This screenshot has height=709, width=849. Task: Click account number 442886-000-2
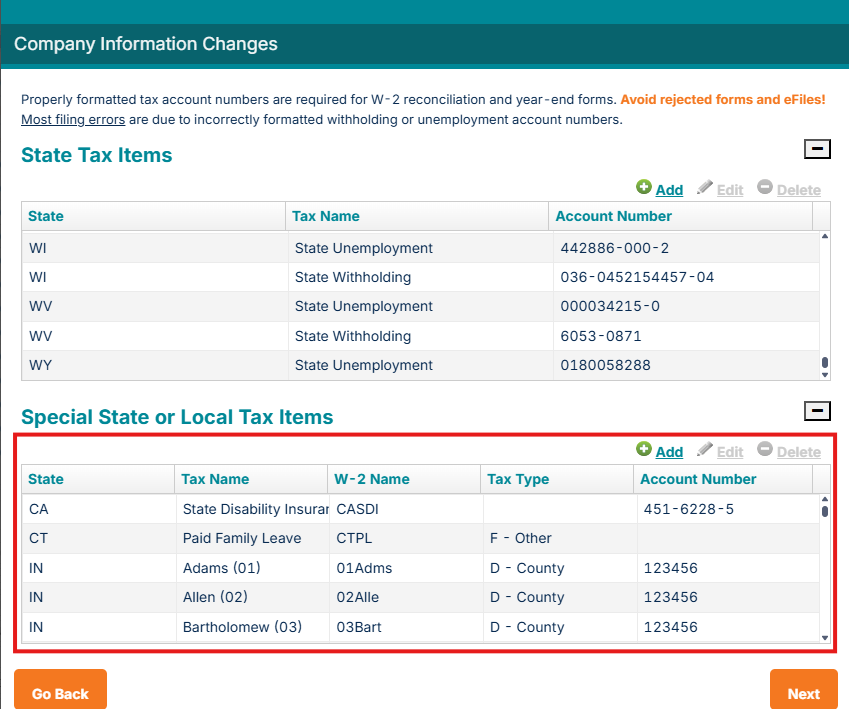tap(615, 248)
